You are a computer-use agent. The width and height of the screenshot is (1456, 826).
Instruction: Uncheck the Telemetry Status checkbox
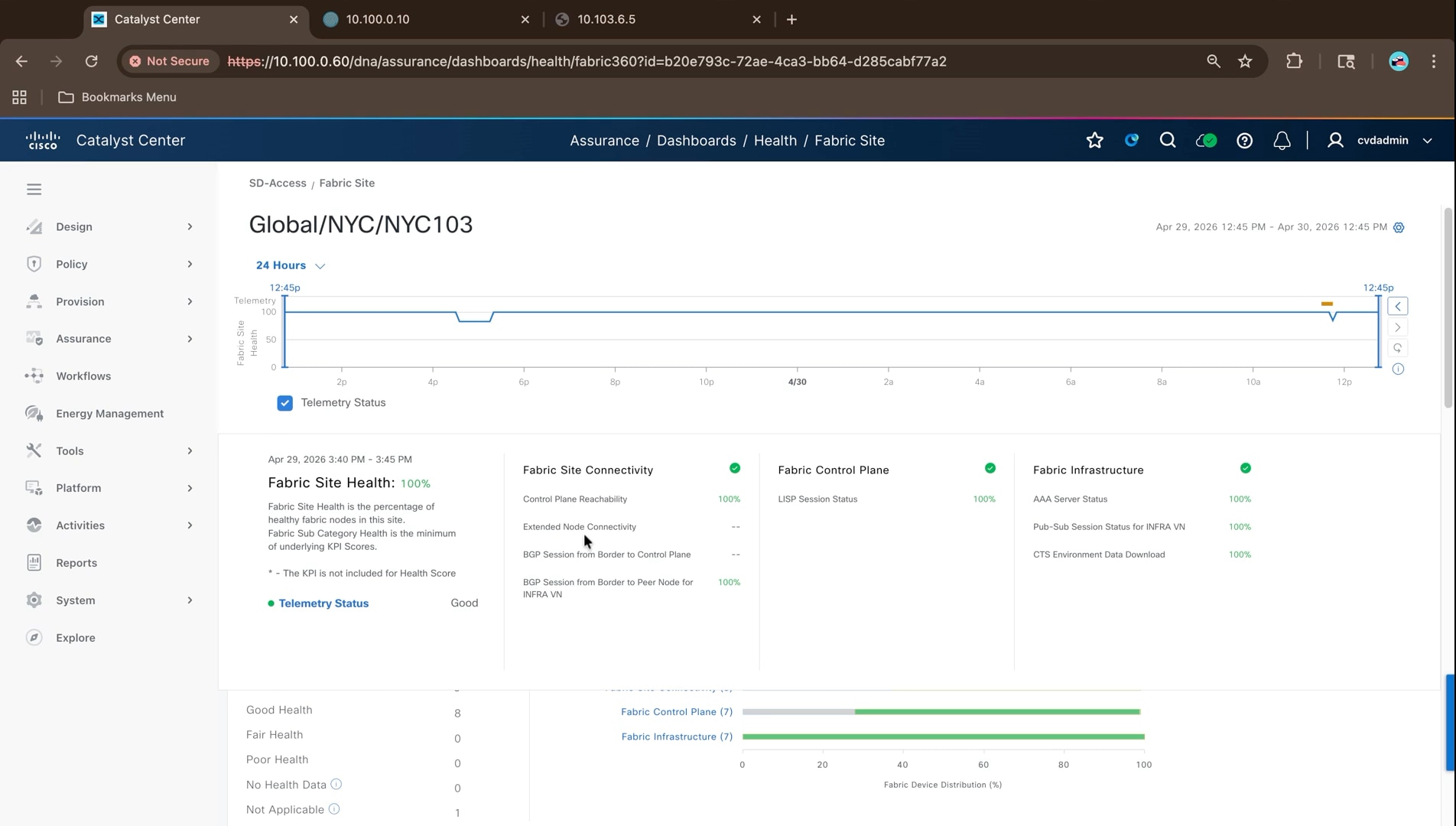(x=284, y=403)
